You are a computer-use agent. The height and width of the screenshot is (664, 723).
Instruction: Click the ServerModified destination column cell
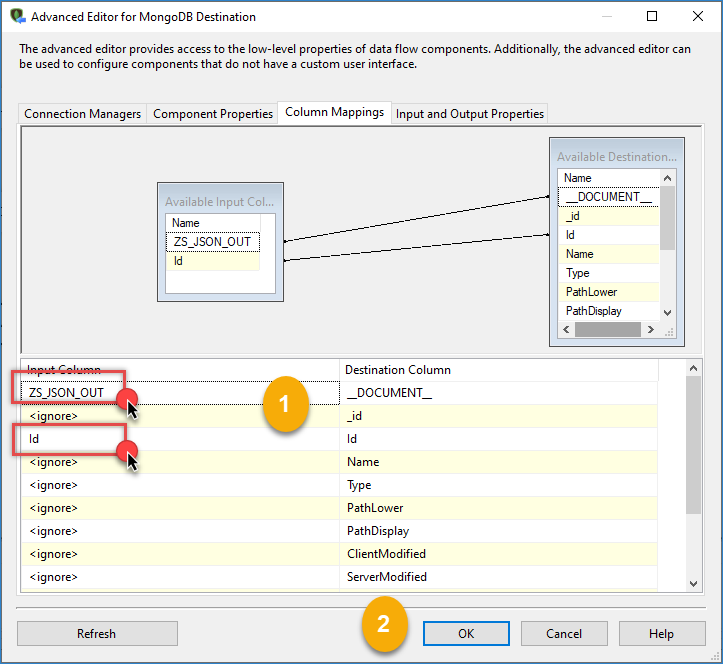tap(498, 577)
